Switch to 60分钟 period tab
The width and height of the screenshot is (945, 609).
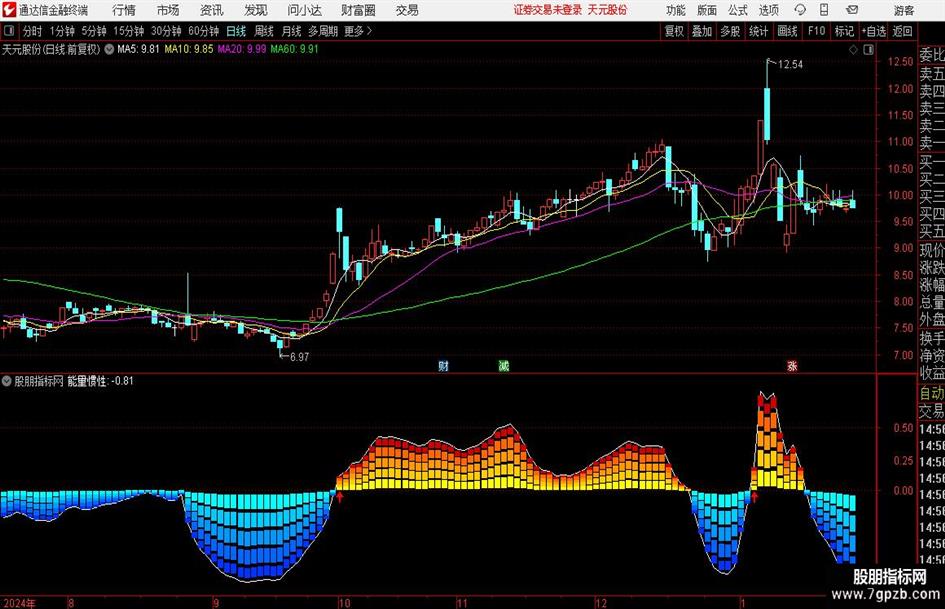click(x=204, y=31)
